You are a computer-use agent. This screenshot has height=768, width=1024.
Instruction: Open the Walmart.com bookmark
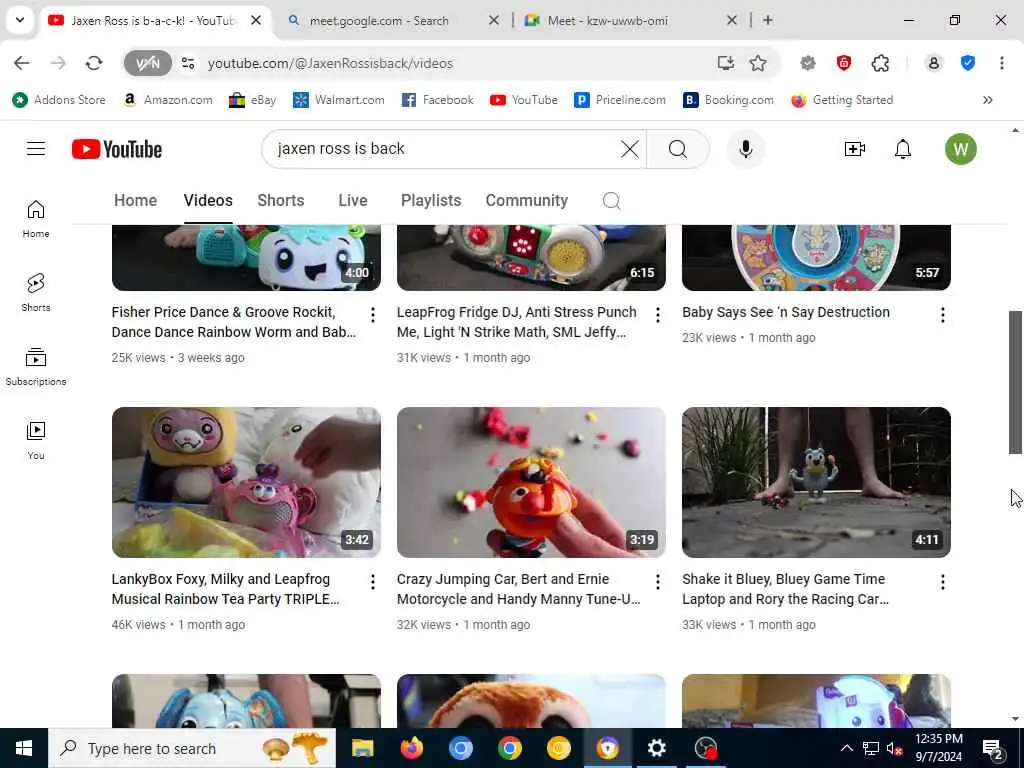click(339, 100)
